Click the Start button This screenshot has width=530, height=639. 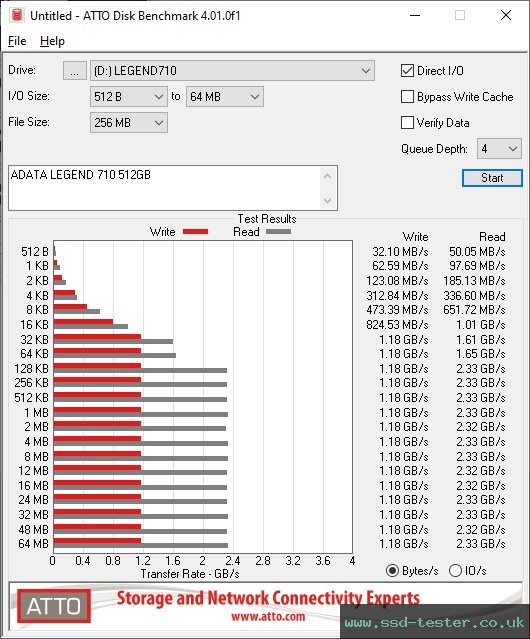click(492, 178)
